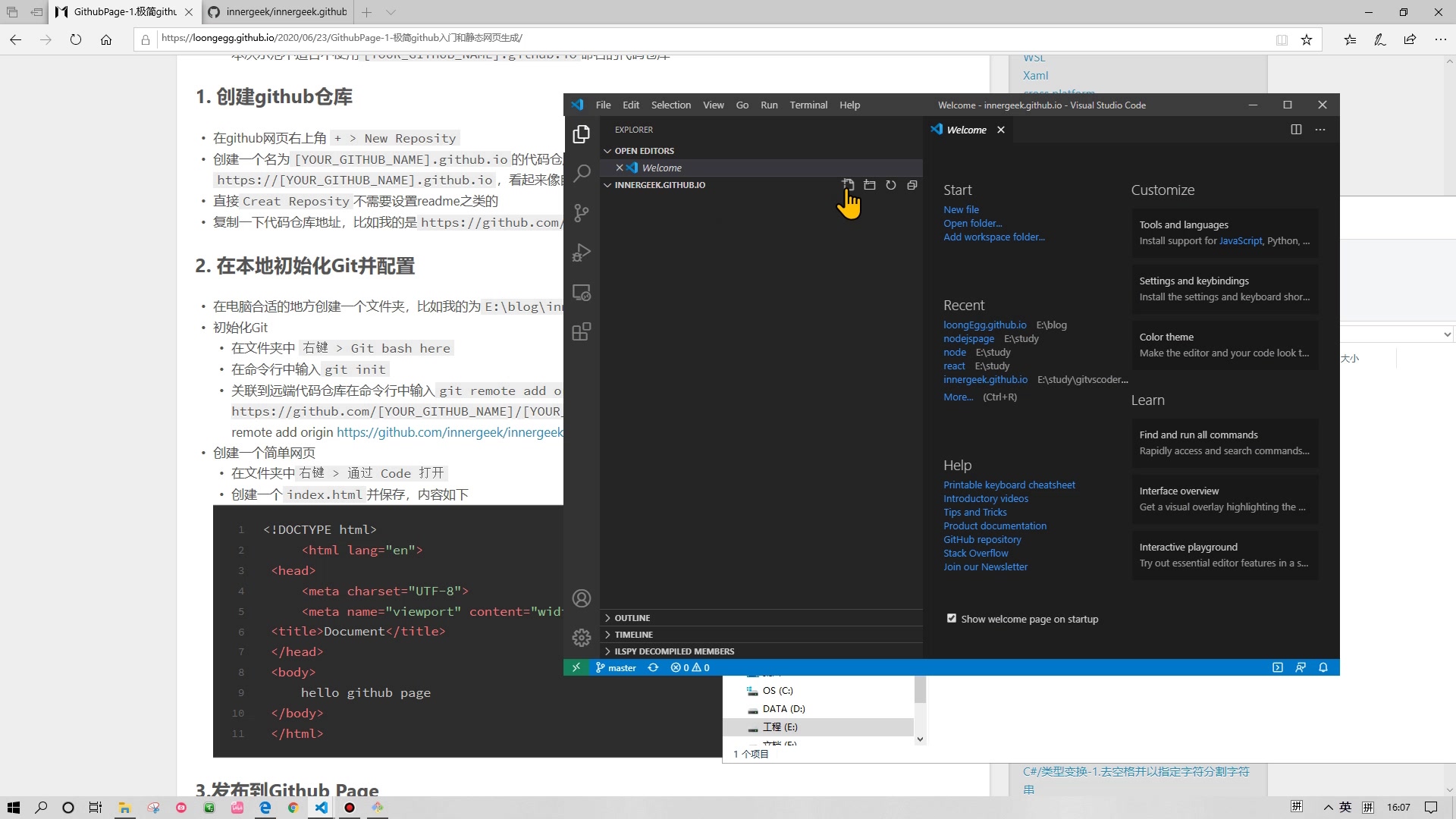This screenshot has width=1456, height=819.
Task: Open the Extensions view
Action: [x=582, y=331]
